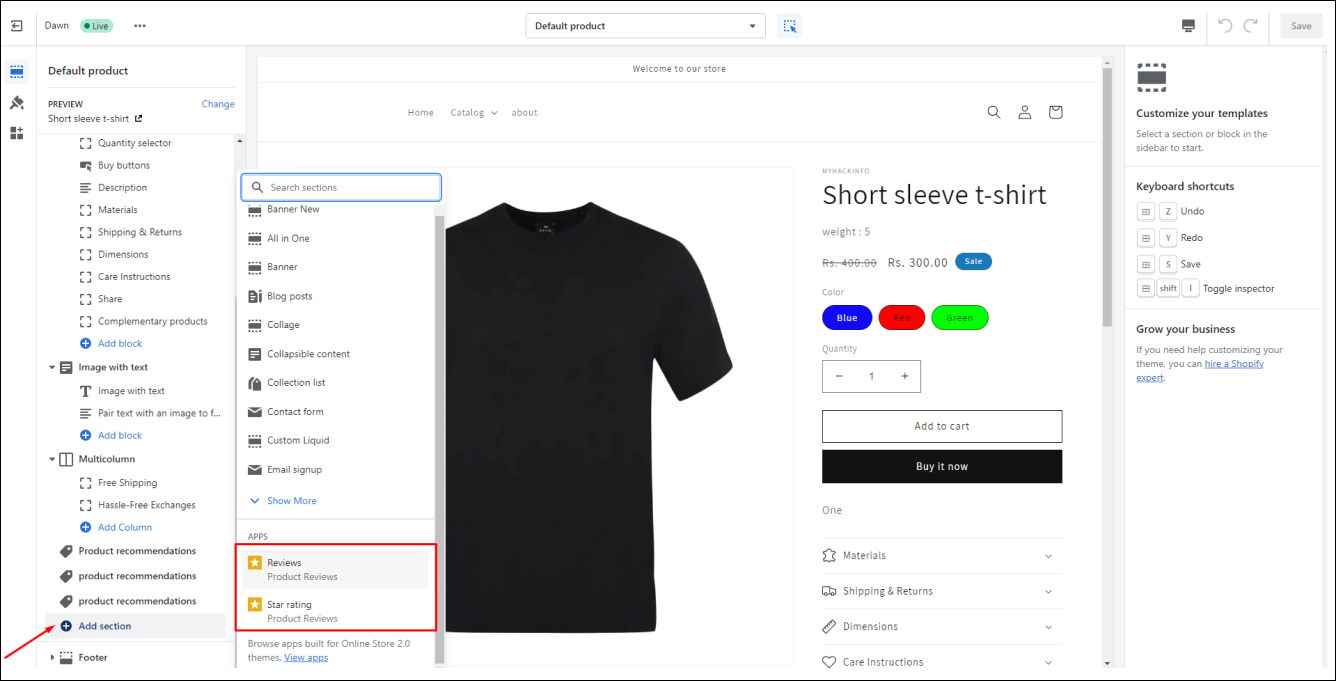Select the Green color option

[960, 318]
